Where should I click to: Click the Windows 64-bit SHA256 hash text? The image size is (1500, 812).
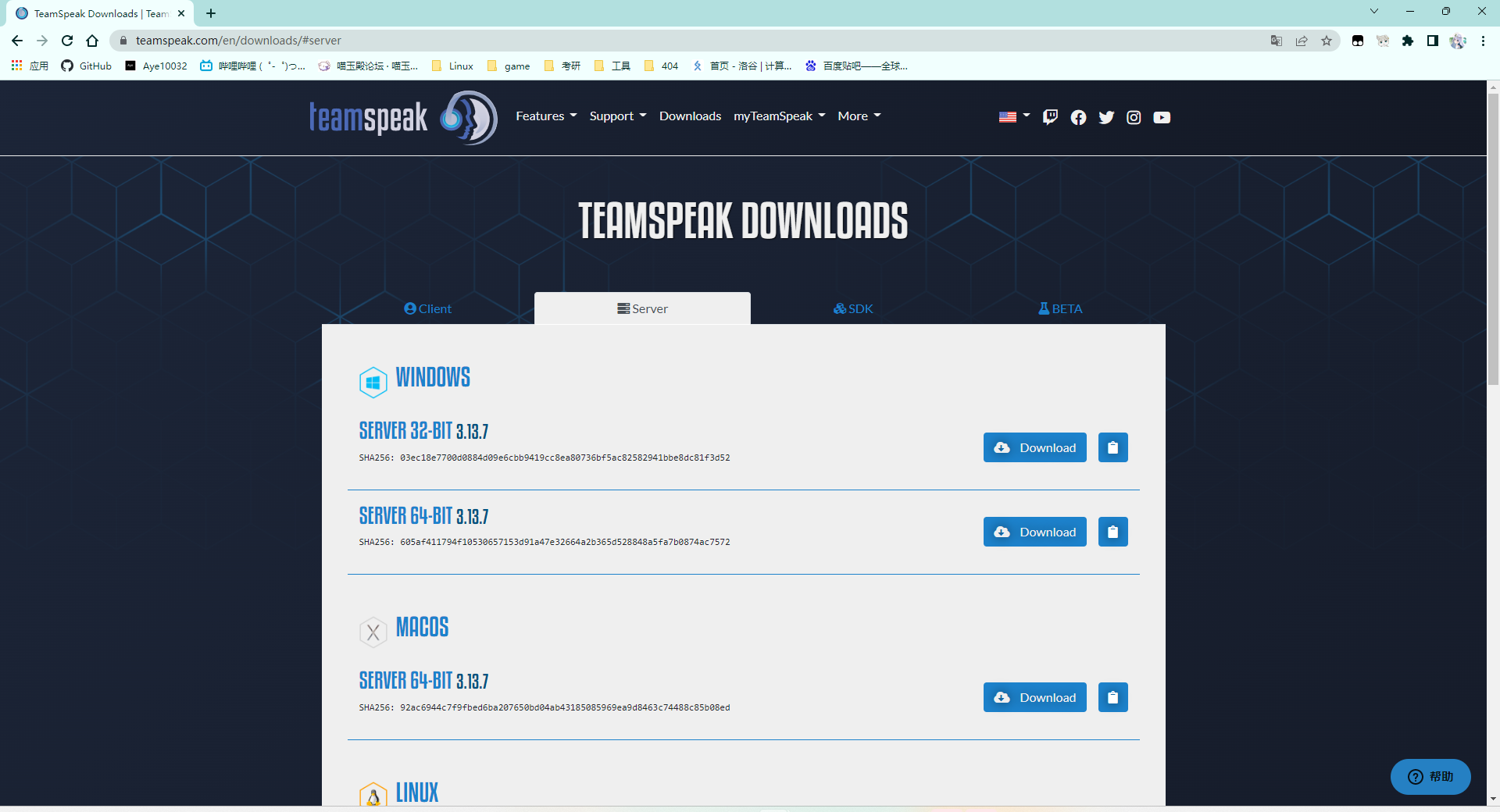(x=565, y=542)
